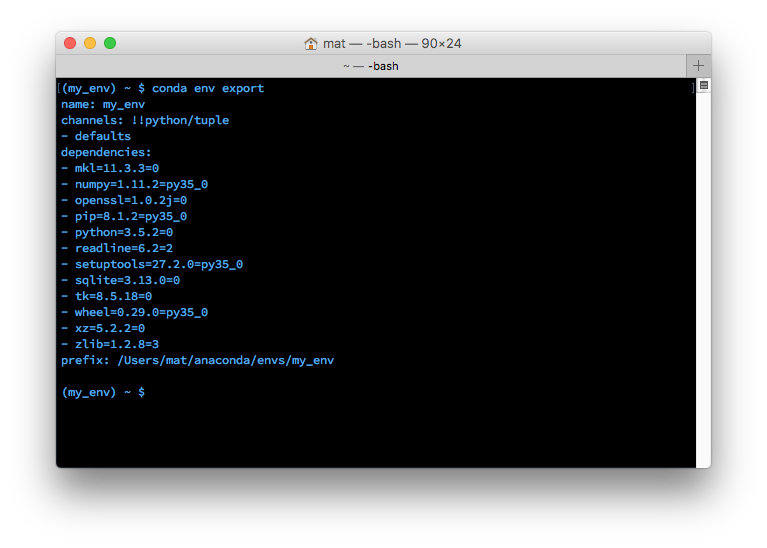Click the vertical scrollbar track of the terminal

click(704, 280)
